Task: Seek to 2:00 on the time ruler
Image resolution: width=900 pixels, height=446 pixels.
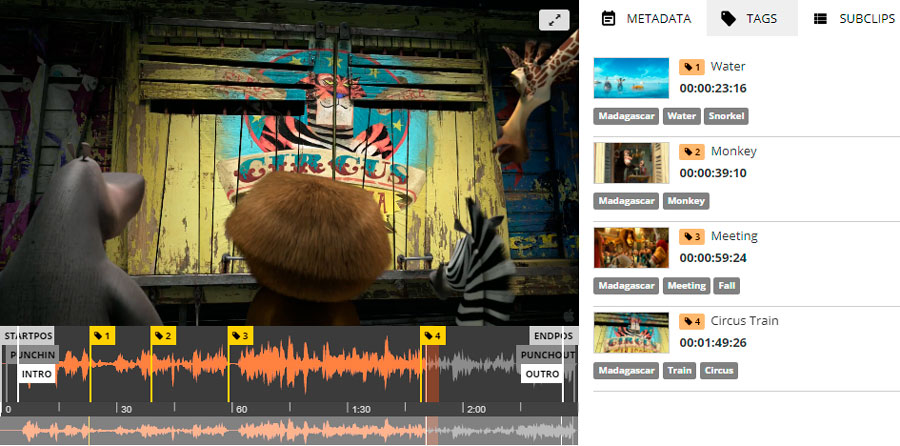Action: click(x=476, y=409)
